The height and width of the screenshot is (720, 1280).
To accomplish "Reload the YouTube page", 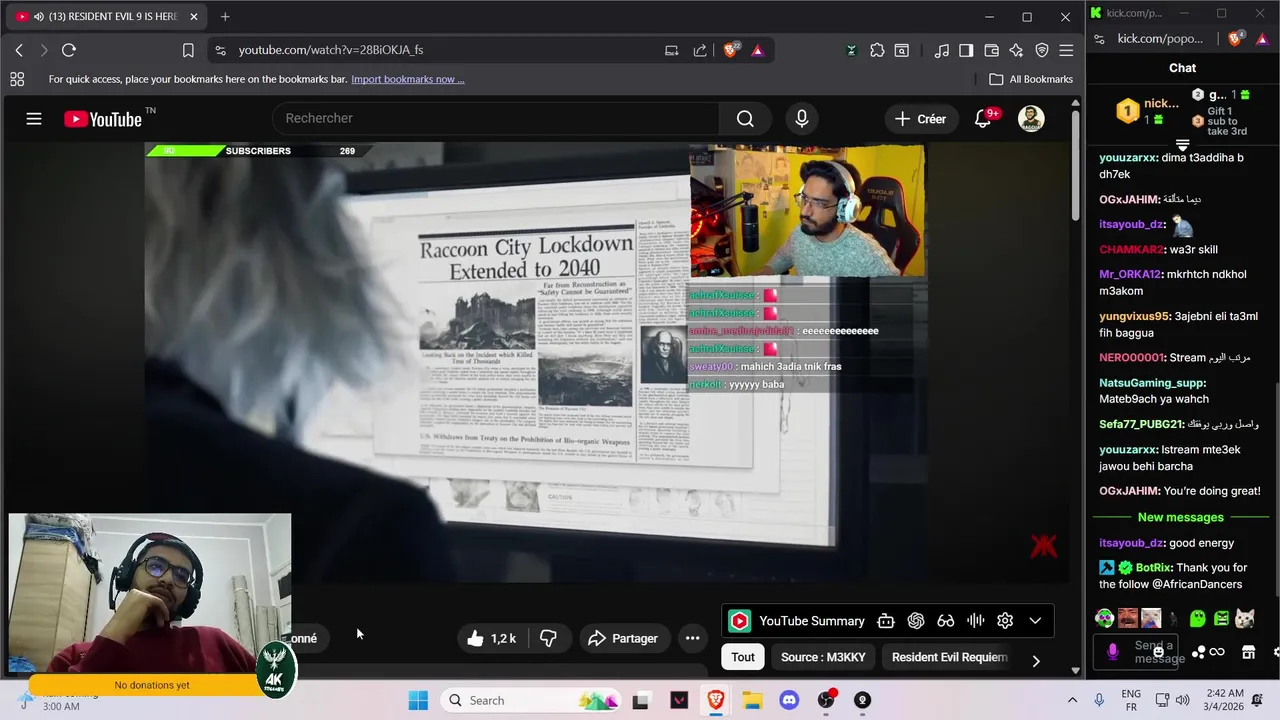I will (69, 50).
